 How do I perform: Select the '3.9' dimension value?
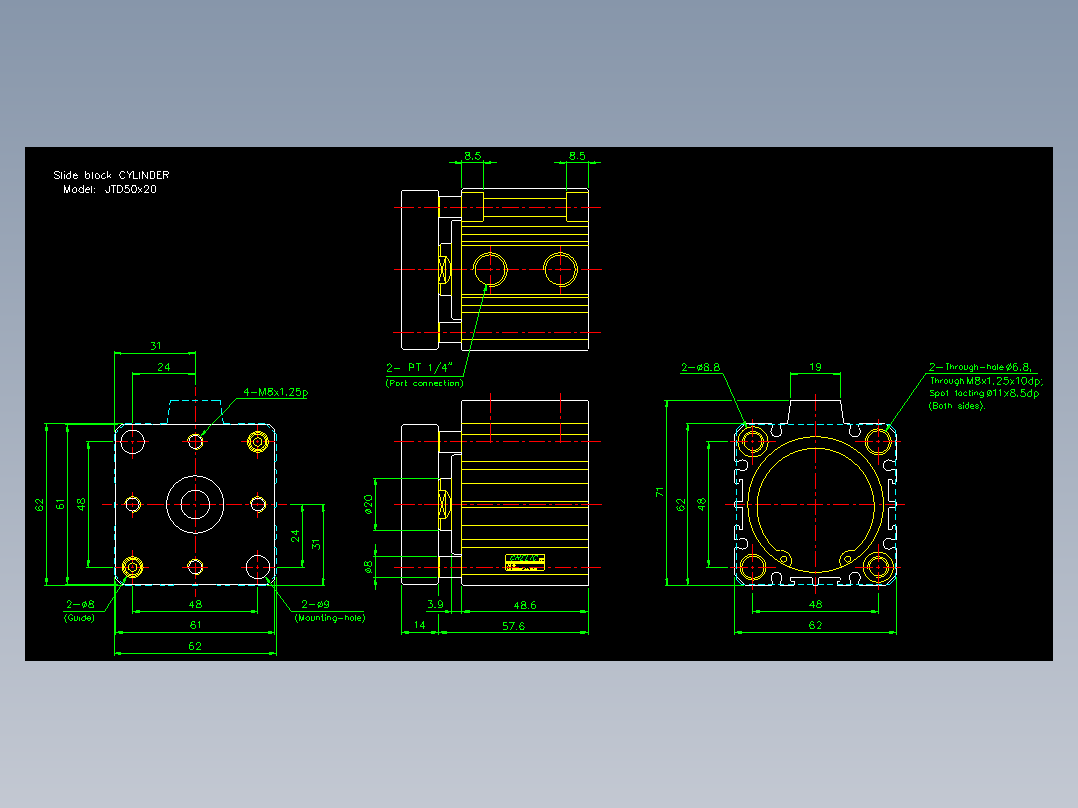click(435, 604)
